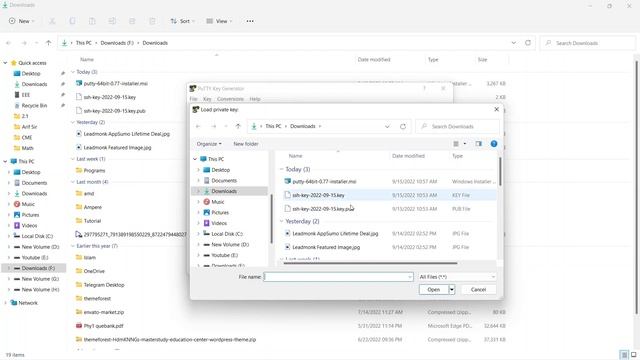This screenshot has width=640, height=360.
Task: Open the Conversions menu in PuTTY Key Generator
Action: tap(230, 99)
